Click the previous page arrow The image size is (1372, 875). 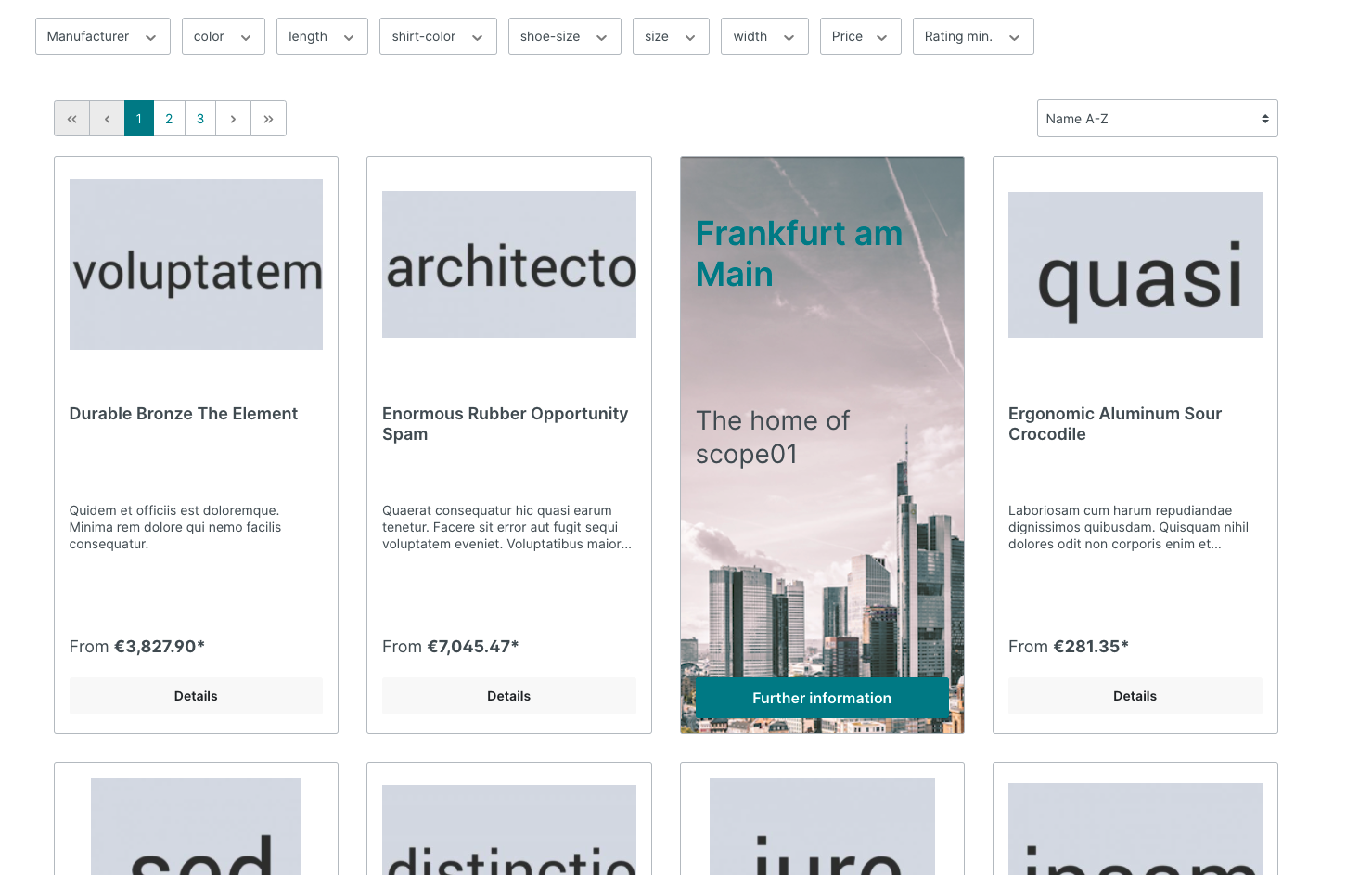(107, 119)
